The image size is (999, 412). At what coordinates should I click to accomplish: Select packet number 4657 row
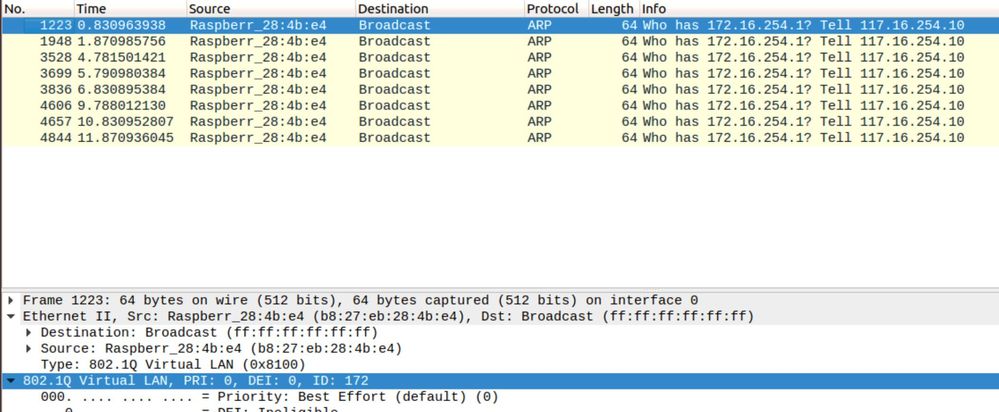click(x=500, y=122)
